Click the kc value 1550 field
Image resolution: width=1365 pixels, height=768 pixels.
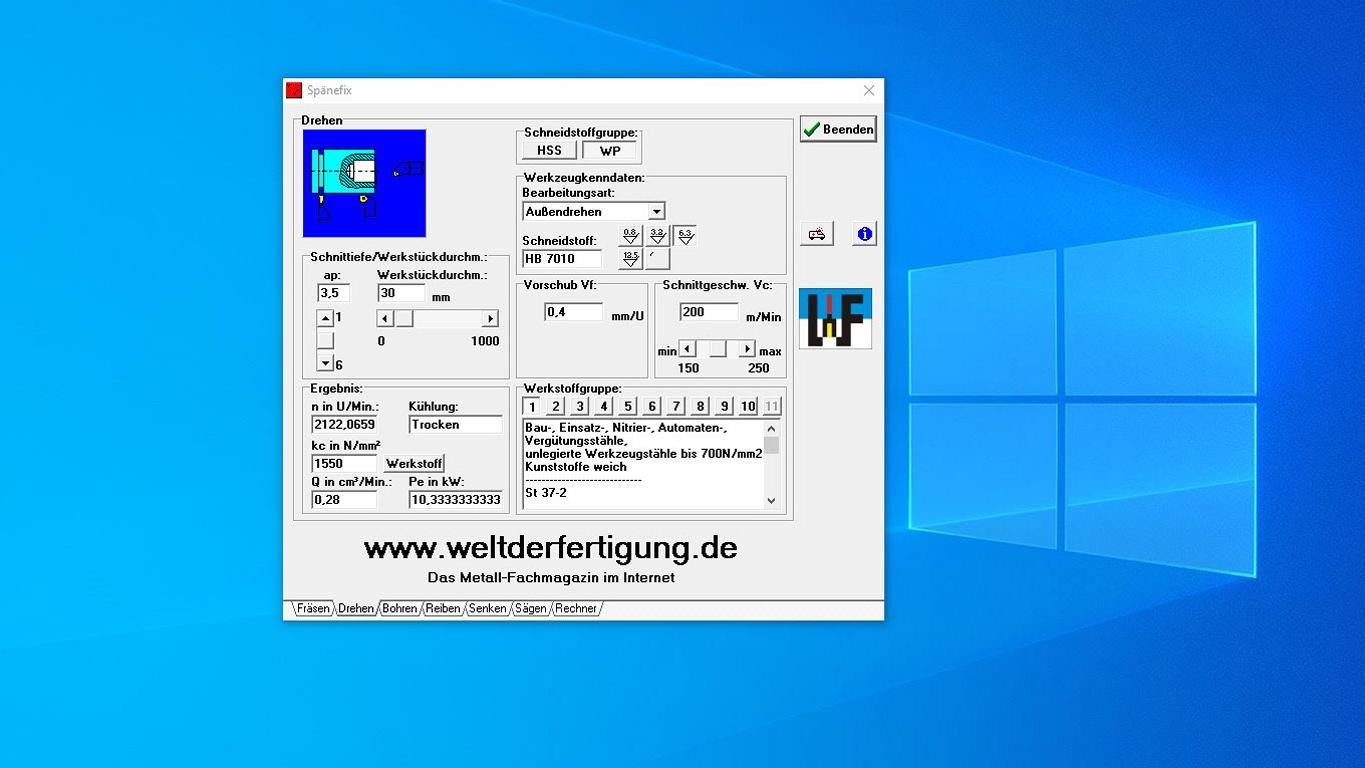tap(344, 464)
